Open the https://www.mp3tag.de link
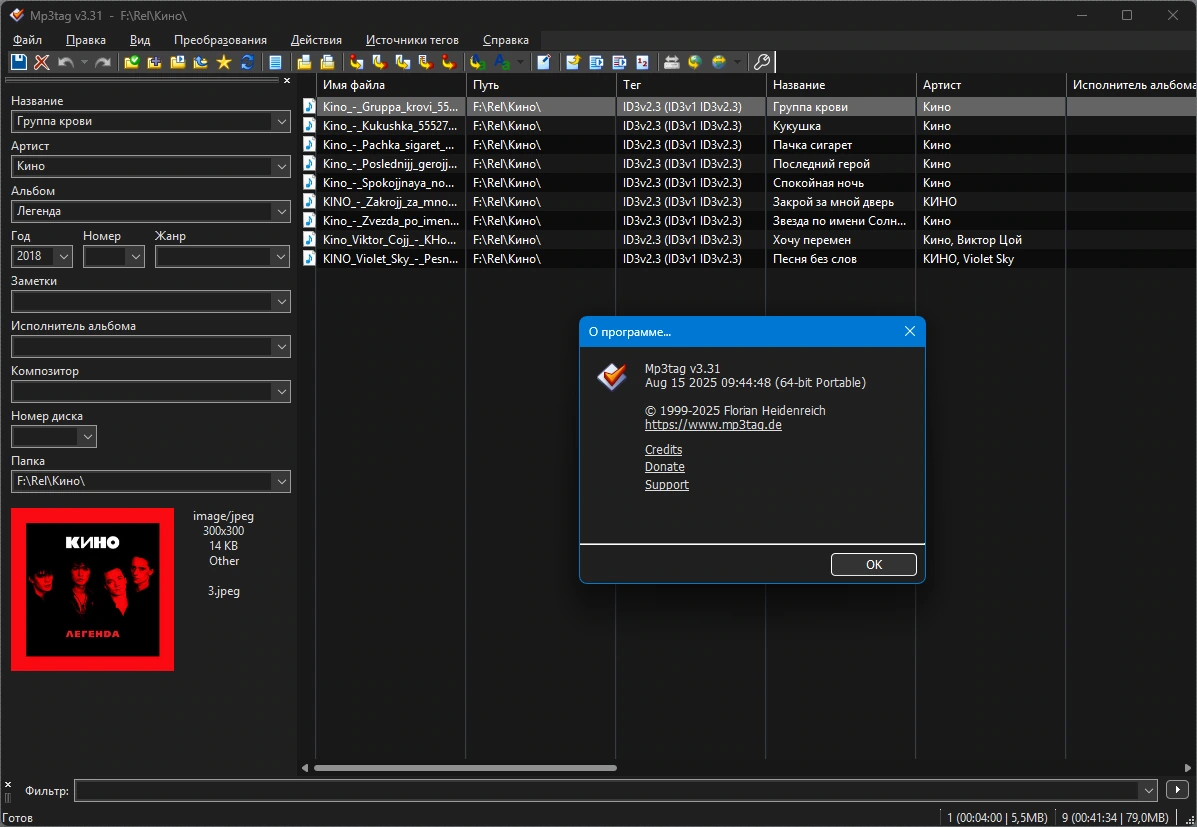 713,425
